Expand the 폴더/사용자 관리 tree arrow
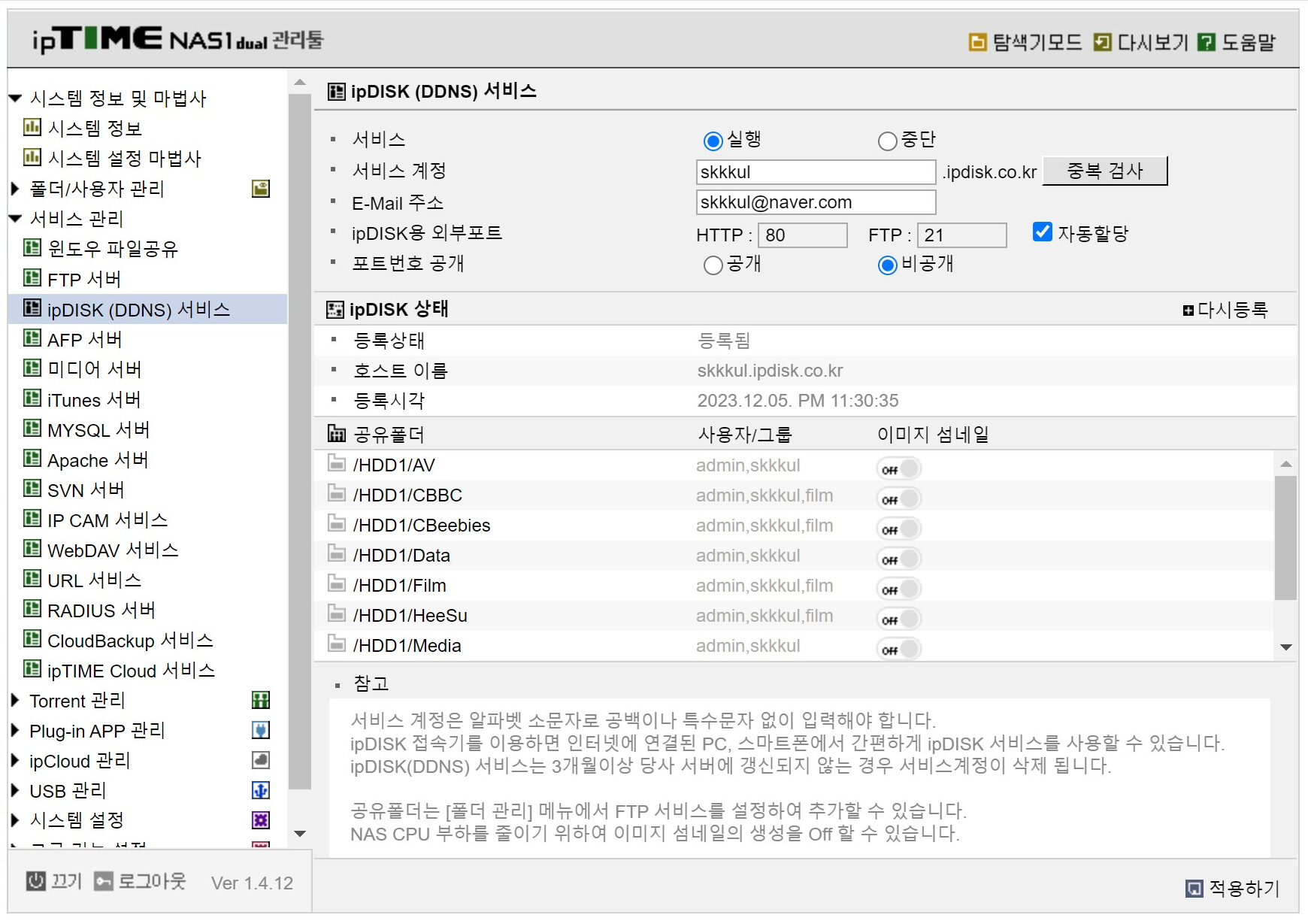1308x924 pixels. 14,189
